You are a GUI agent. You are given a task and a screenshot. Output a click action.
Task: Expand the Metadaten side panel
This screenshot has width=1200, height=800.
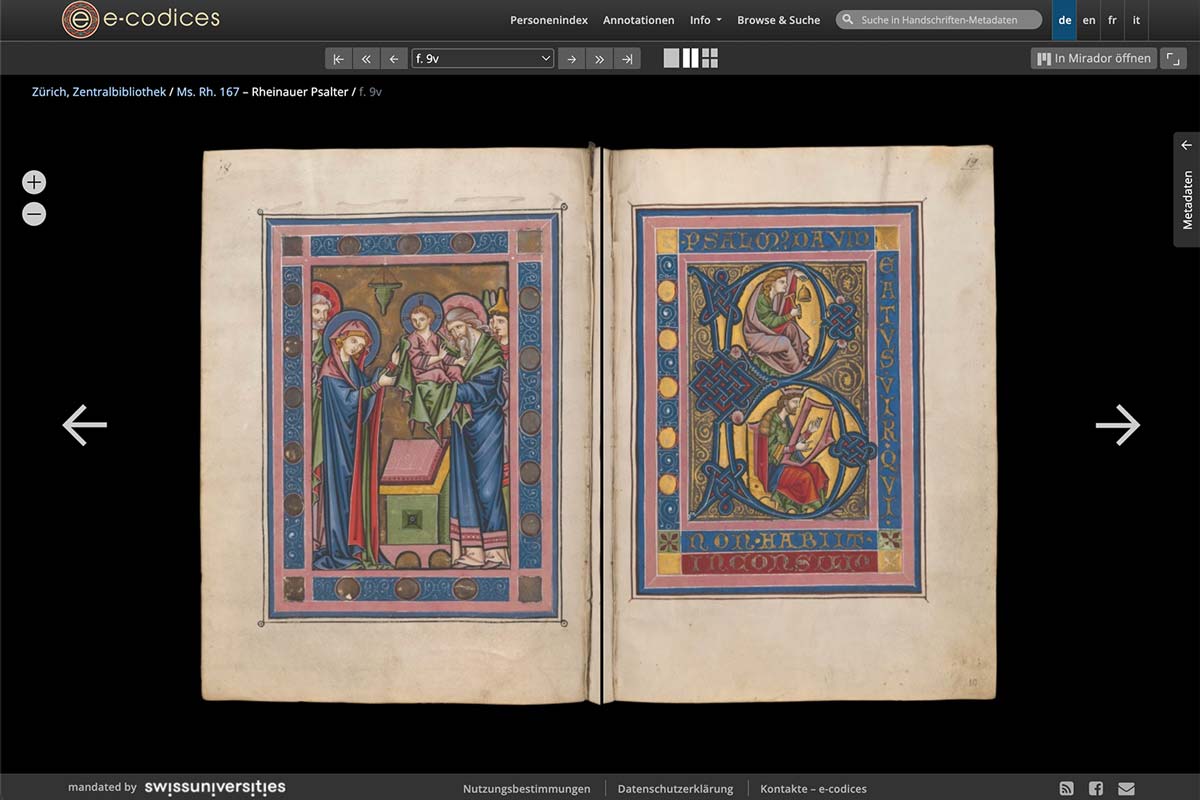[x=1187, y=189]
